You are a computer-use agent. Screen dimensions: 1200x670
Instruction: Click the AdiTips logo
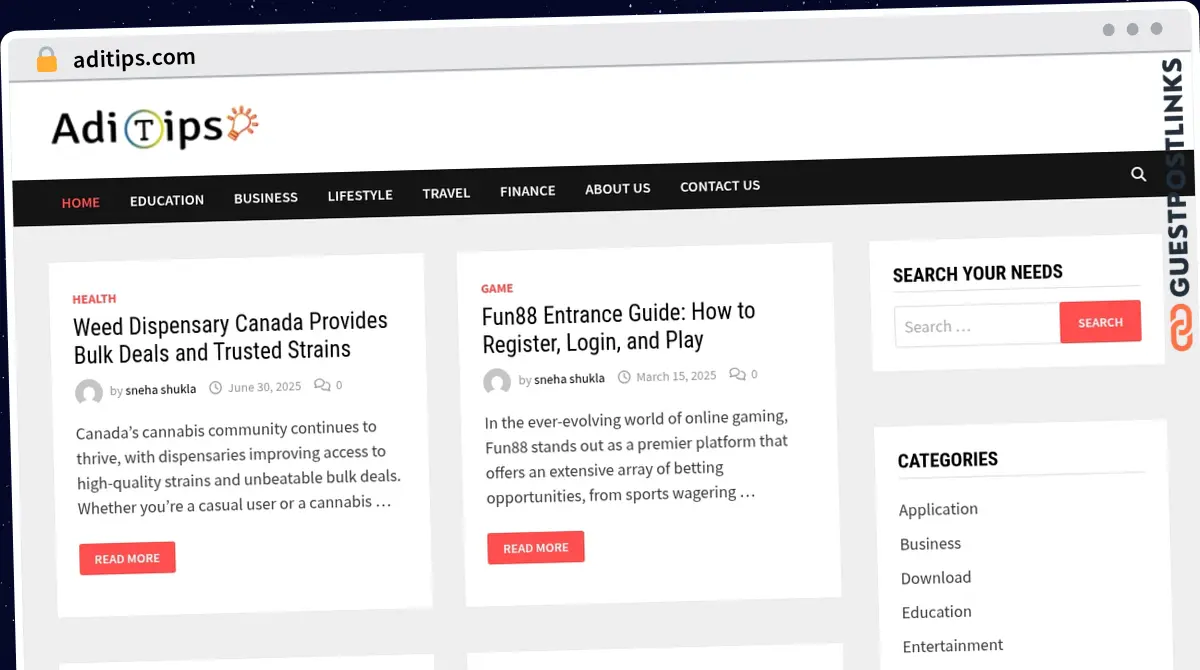(155, 127)
